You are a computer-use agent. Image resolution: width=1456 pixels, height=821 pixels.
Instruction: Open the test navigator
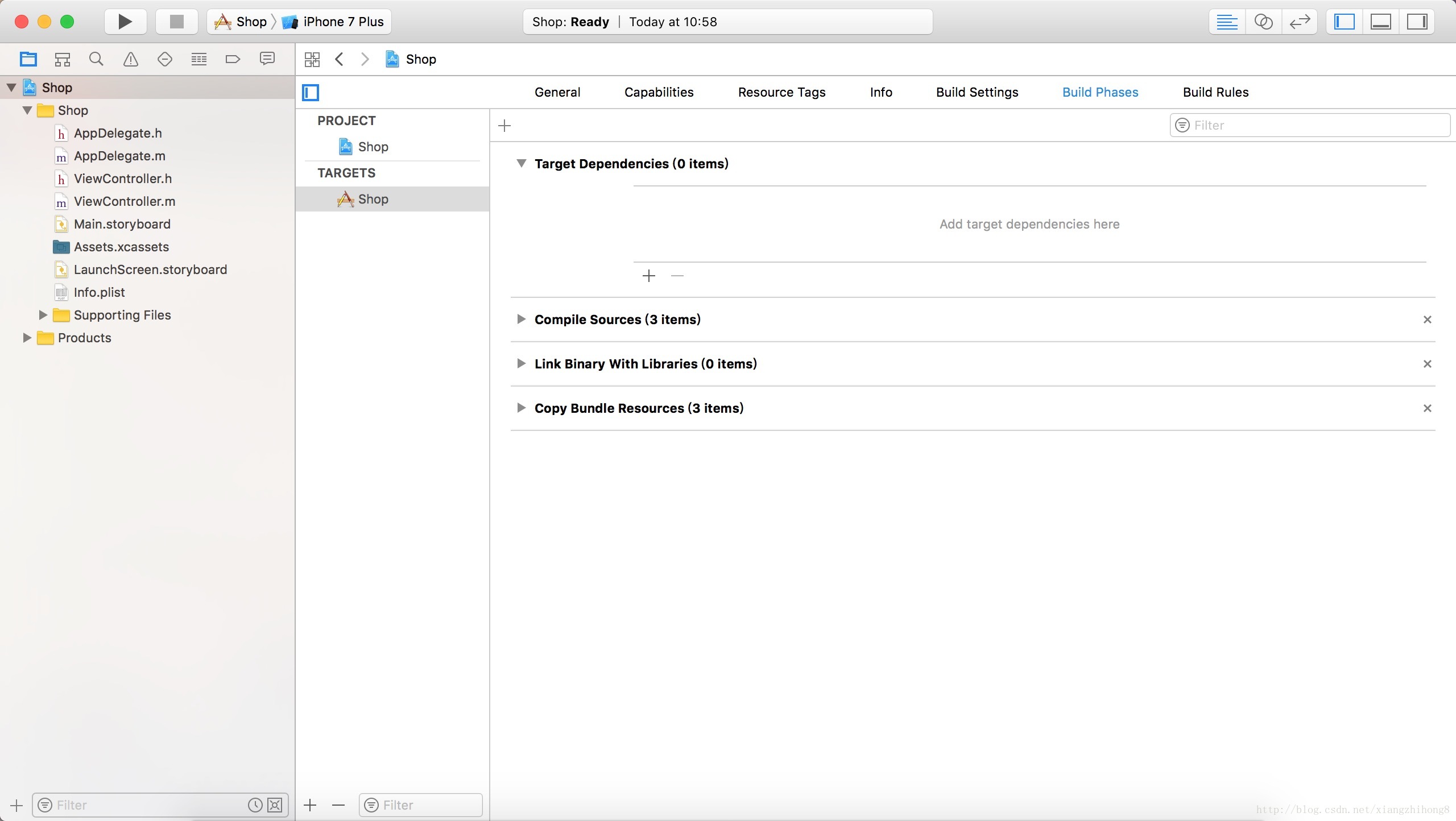[x=165, y=59]
